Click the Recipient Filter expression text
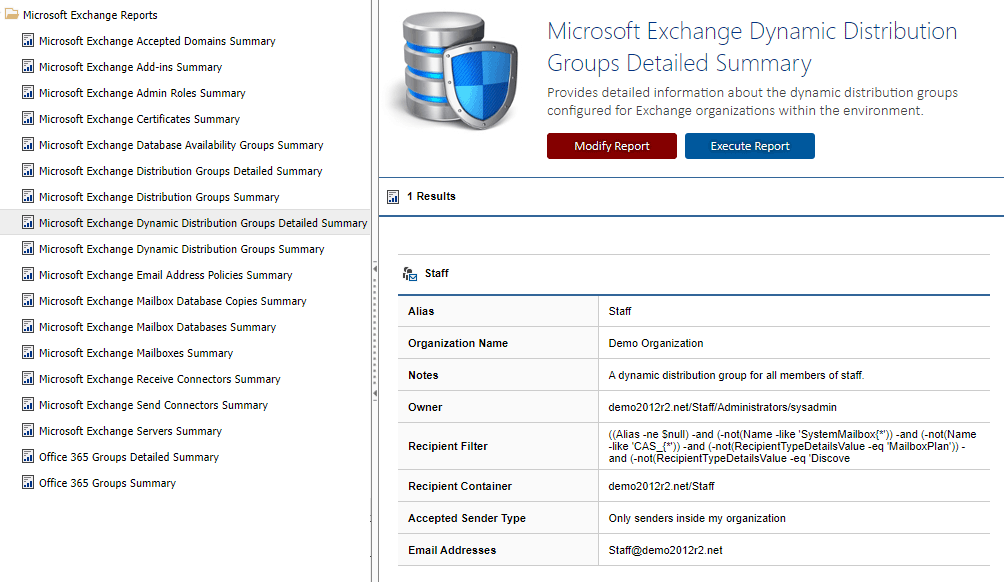This screenshot has height=582, width=1004. tap(792, 446)
